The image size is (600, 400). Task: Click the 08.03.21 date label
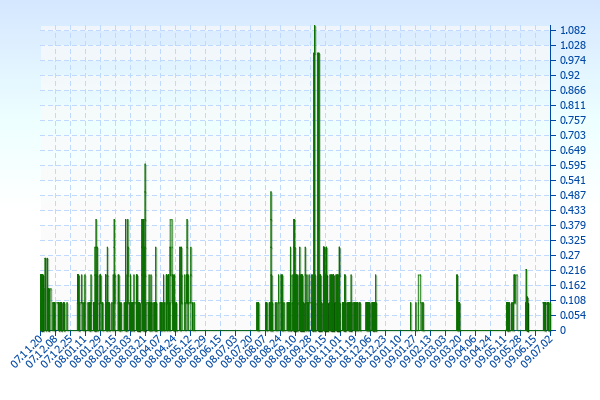[x=131, y=351]
